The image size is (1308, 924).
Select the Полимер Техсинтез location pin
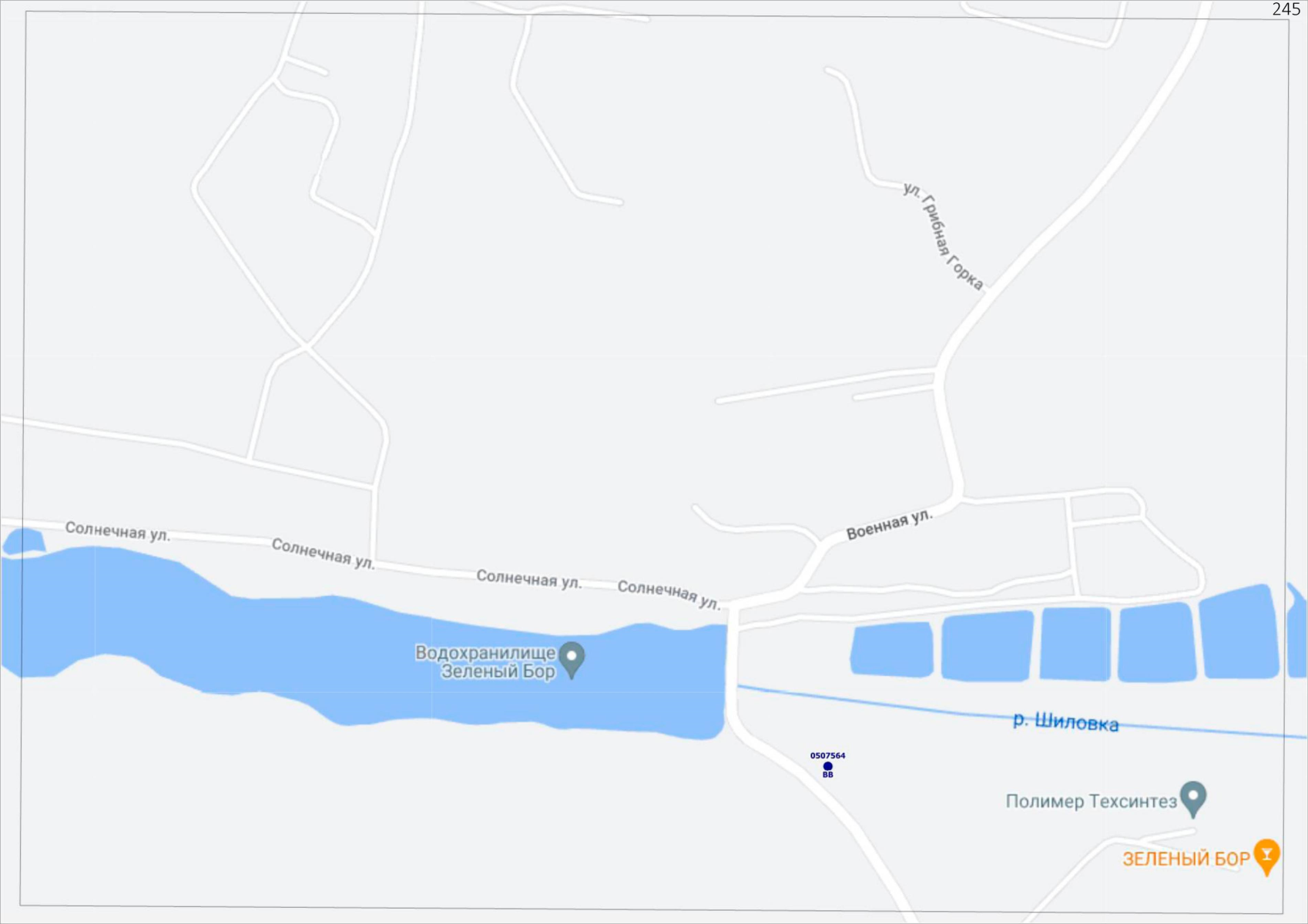point(1193,798)
